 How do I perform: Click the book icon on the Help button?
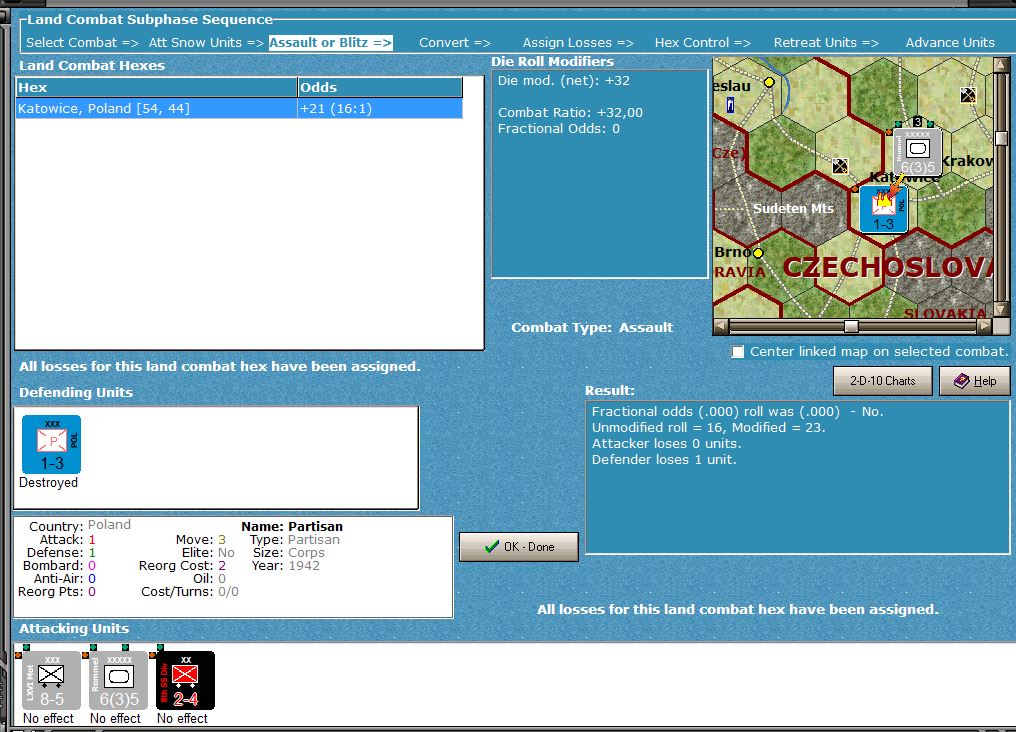tap(962, 381)
